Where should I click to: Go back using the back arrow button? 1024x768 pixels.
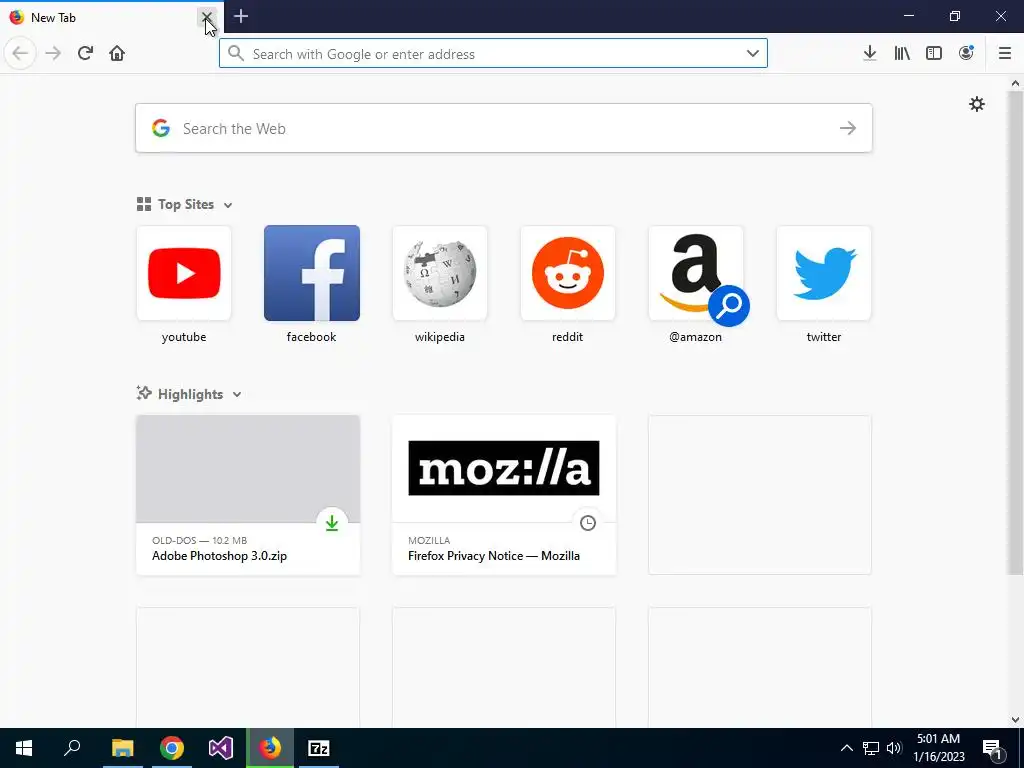point(20,53)
